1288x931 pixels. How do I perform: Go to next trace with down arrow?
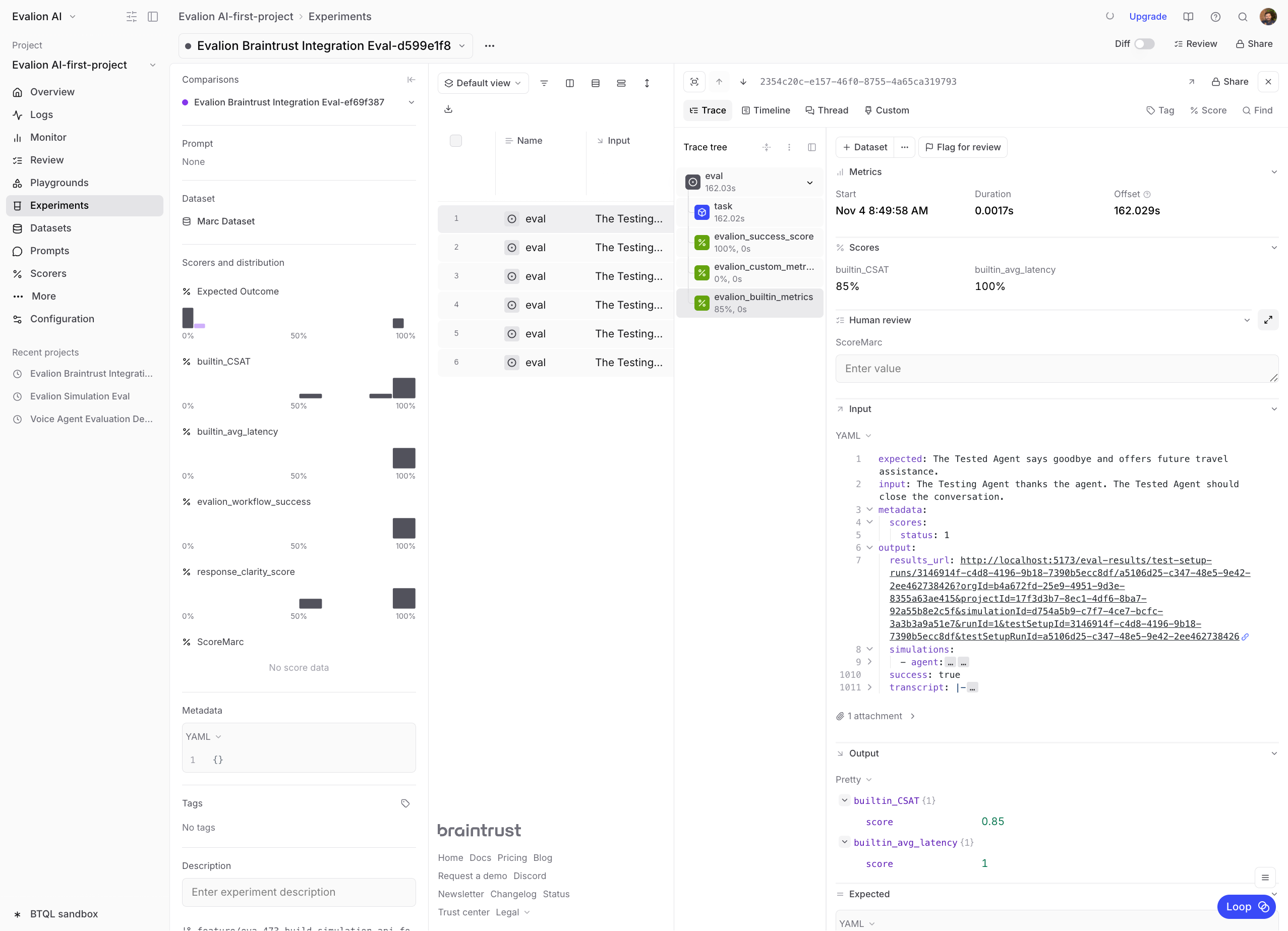coord(743,82)
